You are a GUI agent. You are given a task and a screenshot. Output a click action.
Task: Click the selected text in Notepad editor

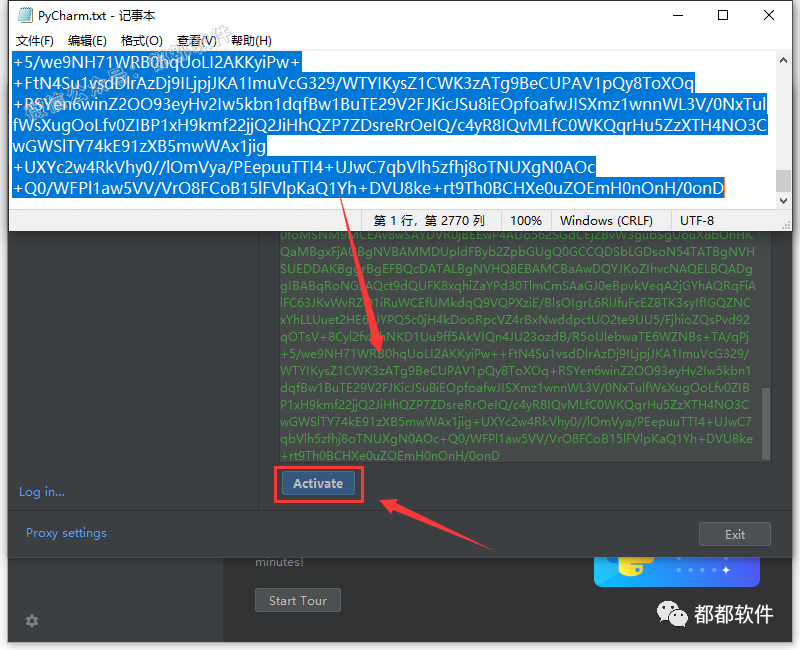point(390,125)
